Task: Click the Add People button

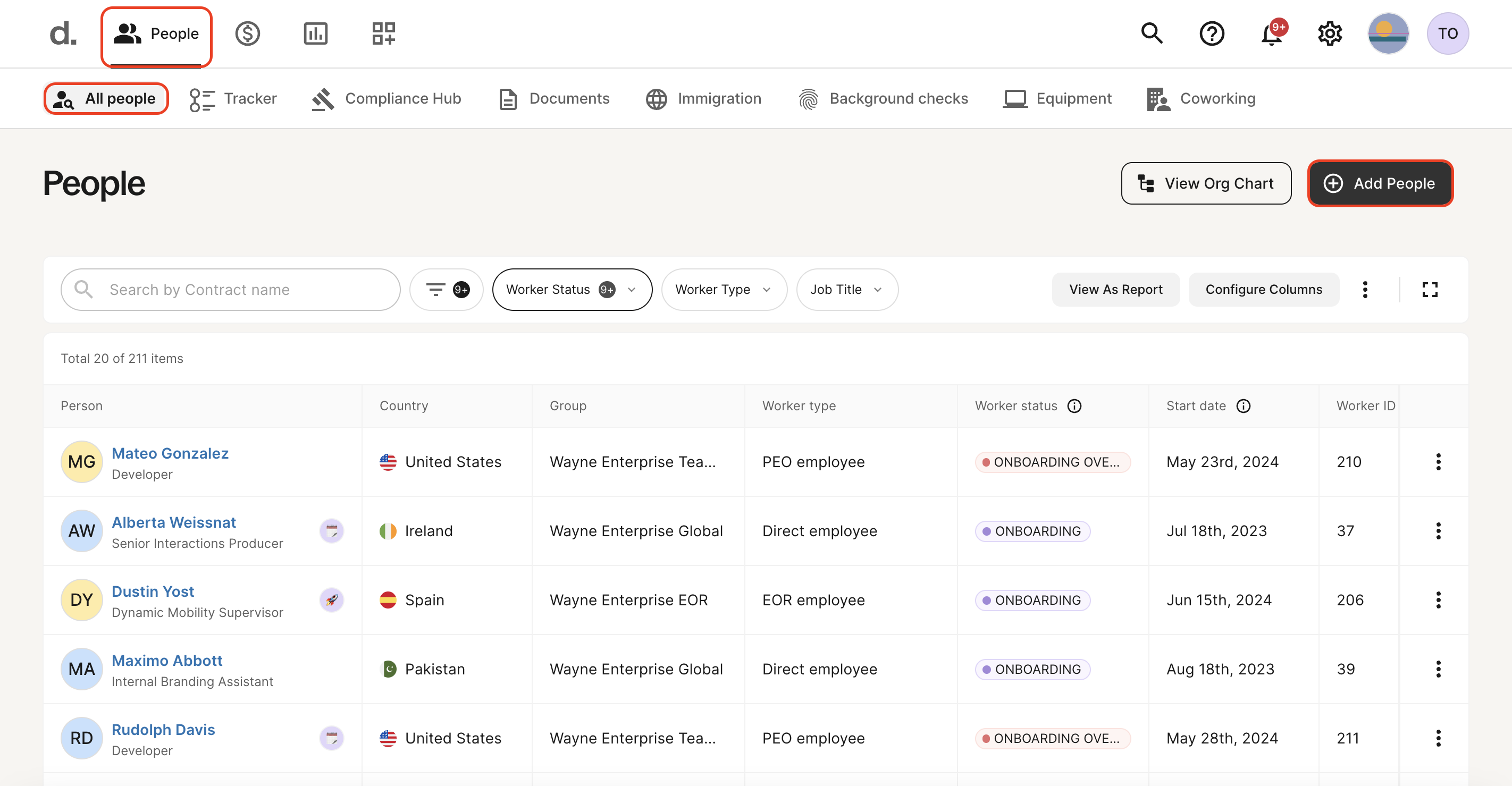Action: (1381, 183)
